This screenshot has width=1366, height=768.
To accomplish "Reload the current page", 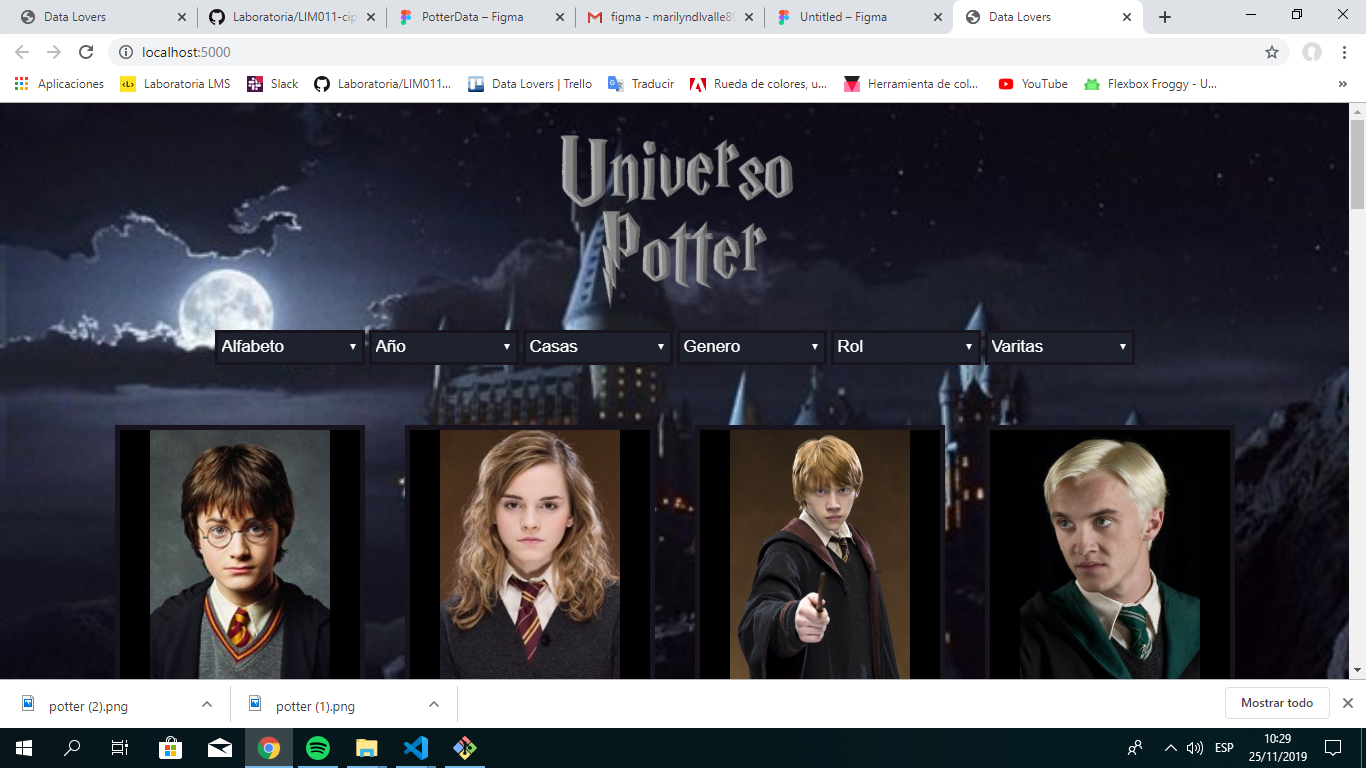I will tap(86, 52).
